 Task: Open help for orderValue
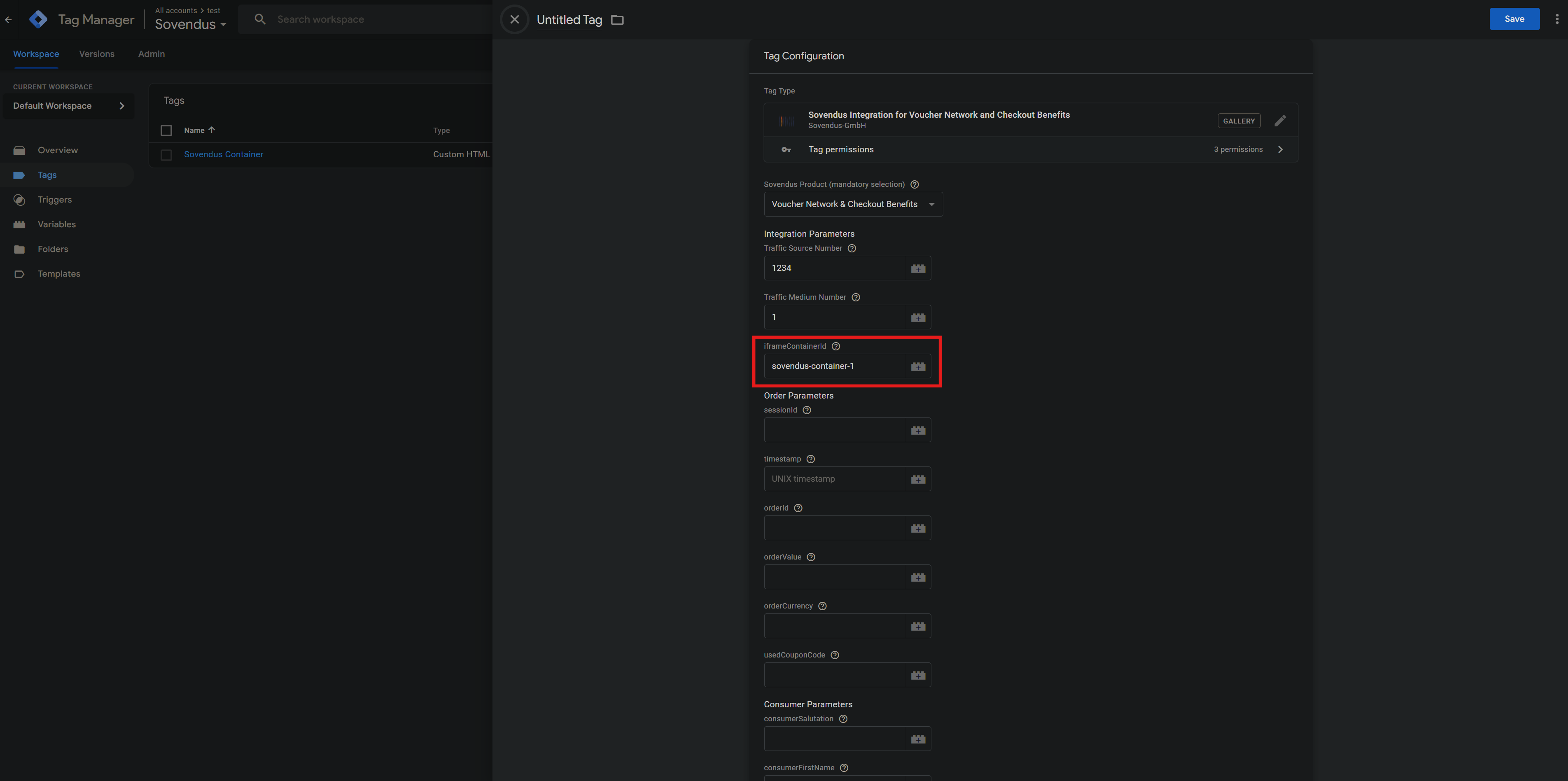point(811,557)
